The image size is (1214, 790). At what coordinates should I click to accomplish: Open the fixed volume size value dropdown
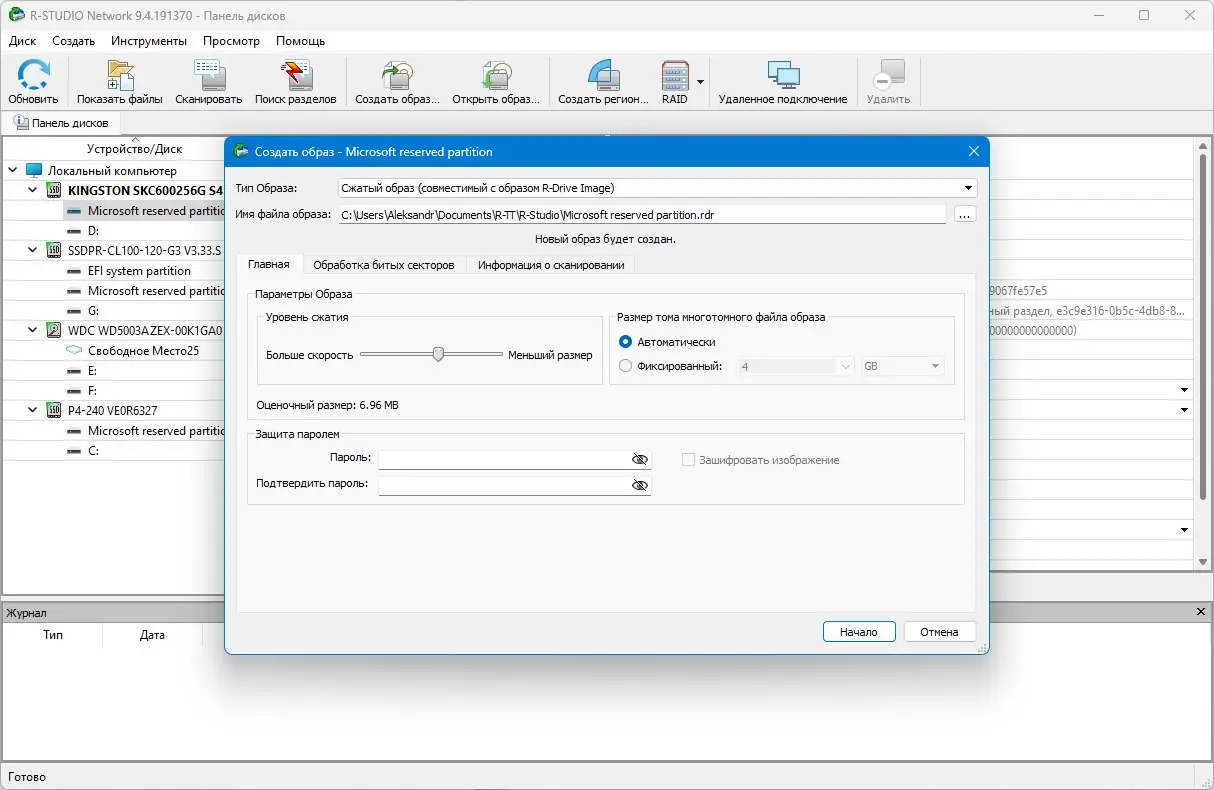click(845, 367)
